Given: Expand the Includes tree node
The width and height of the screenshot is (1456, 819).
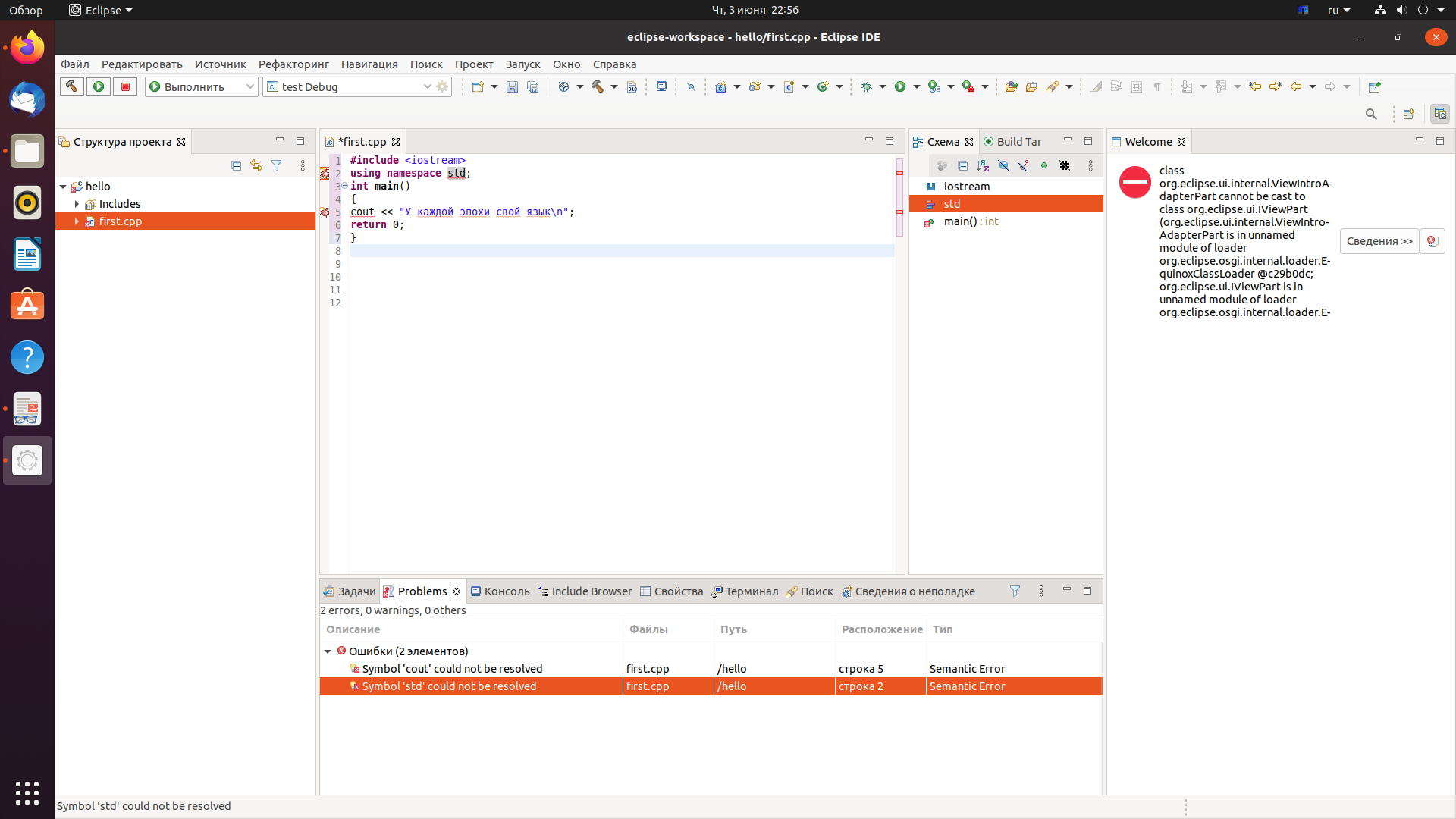Looking at the screenshot, I should pos(77,204).
